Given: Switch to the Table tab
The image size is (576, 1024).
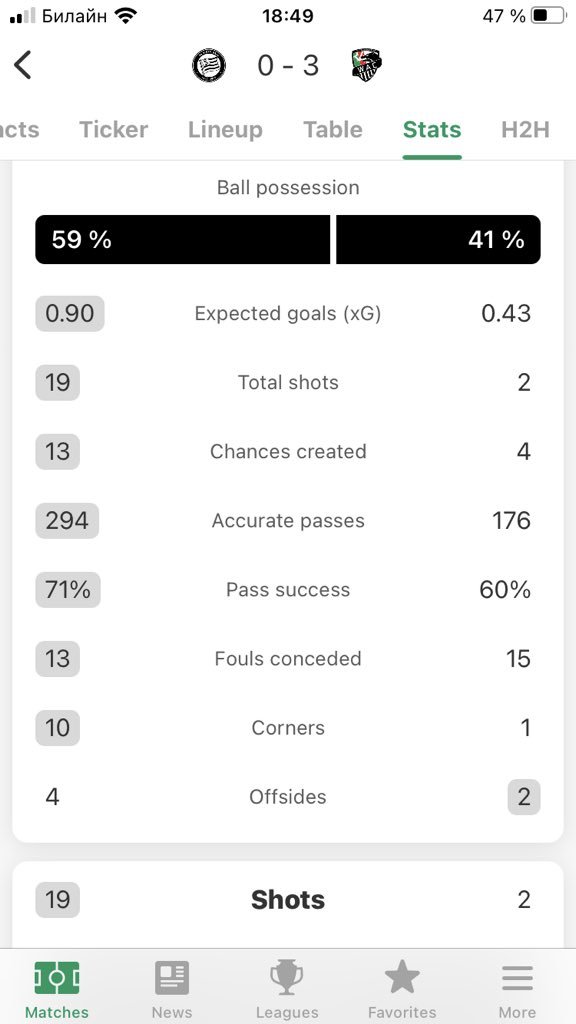Looking at the screenshot, I should (x=333, y=129).
